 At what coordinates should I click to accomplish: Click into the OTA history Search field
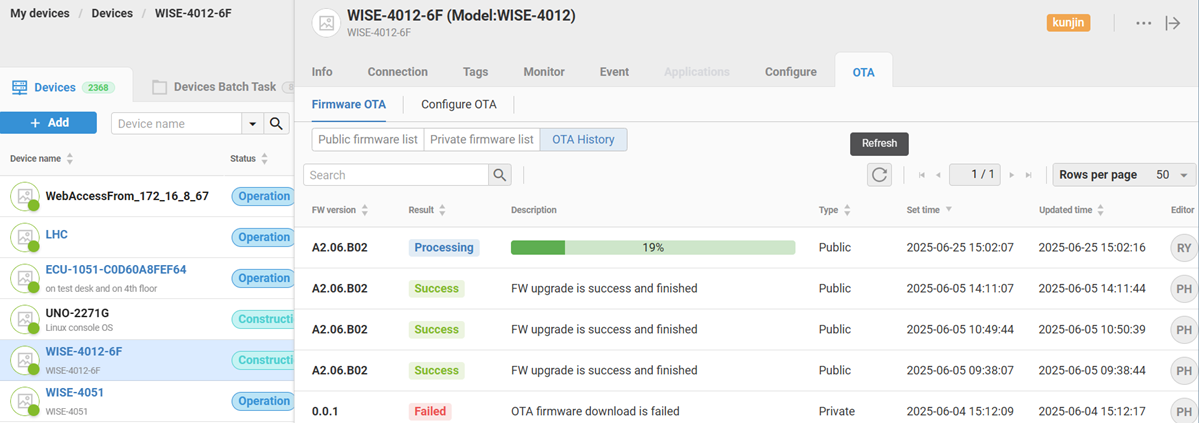396,175
